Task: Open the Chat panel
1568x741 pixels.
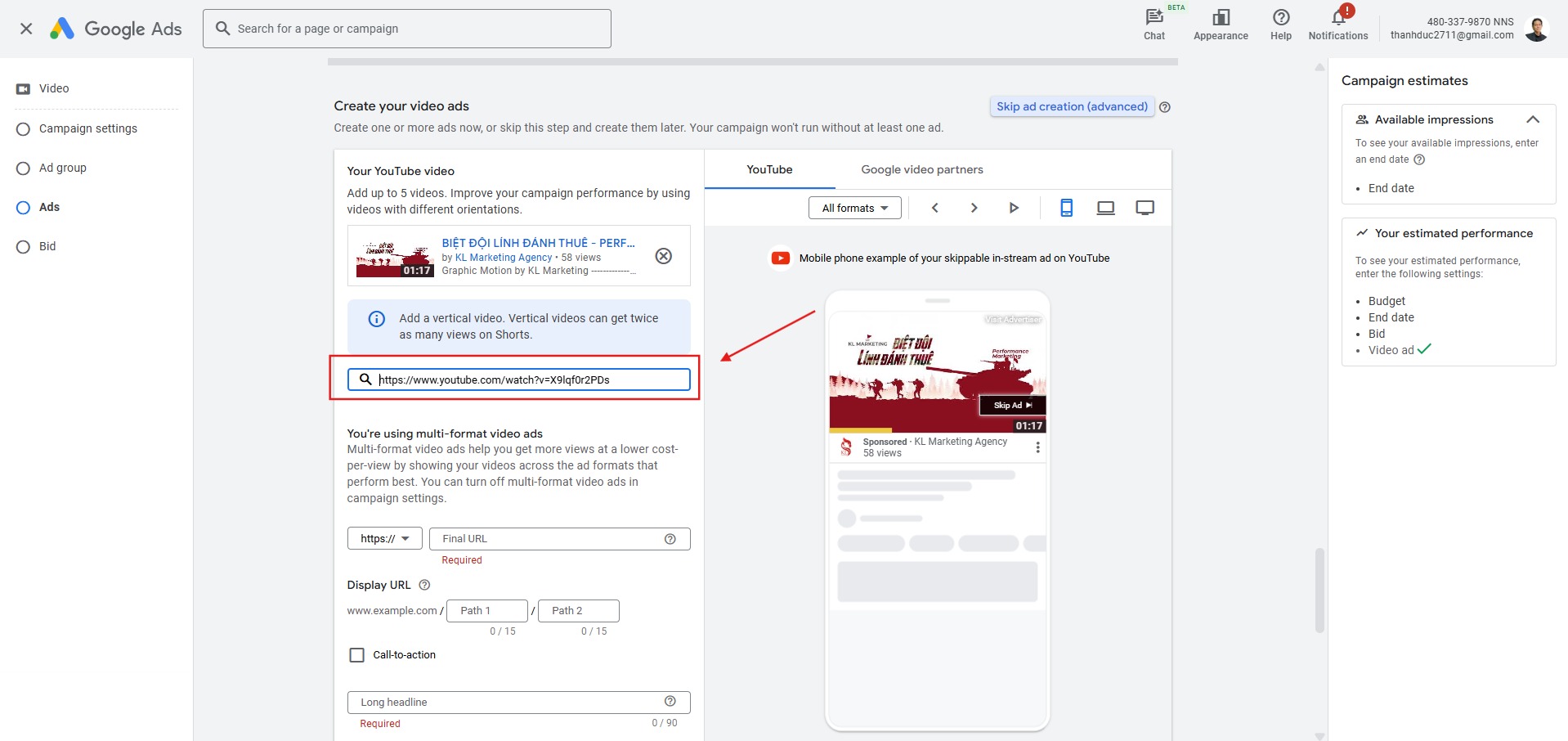Action: (1153, 23)
